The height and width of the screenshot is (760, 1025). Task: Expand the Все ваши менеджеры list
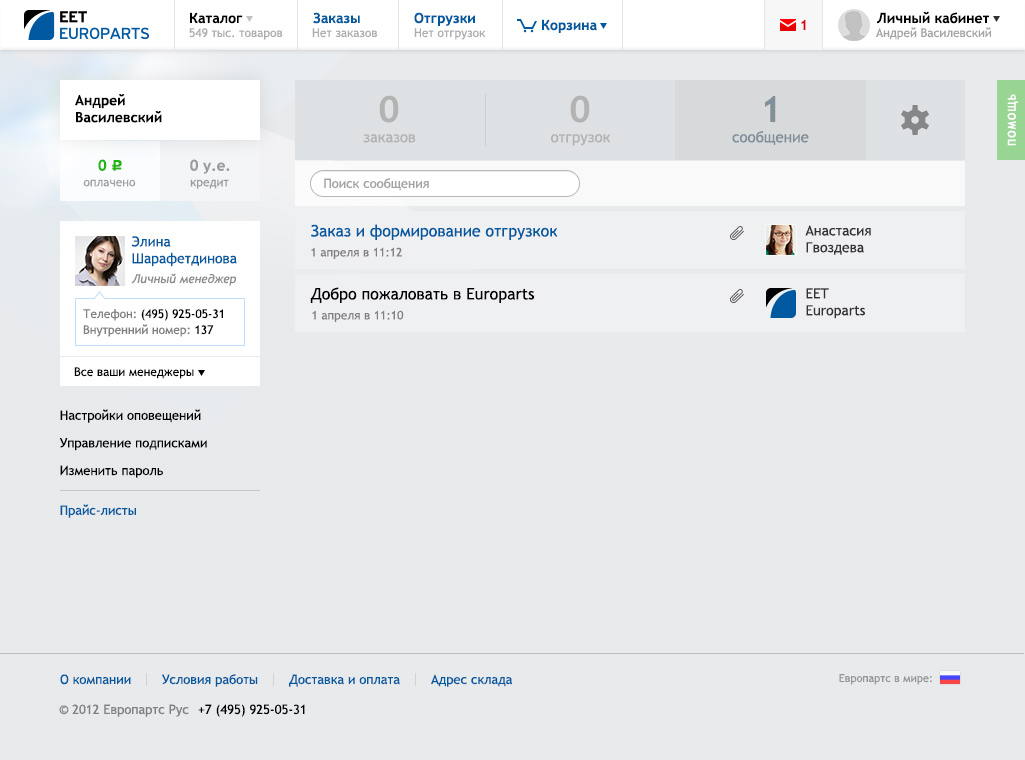point(139,372)
